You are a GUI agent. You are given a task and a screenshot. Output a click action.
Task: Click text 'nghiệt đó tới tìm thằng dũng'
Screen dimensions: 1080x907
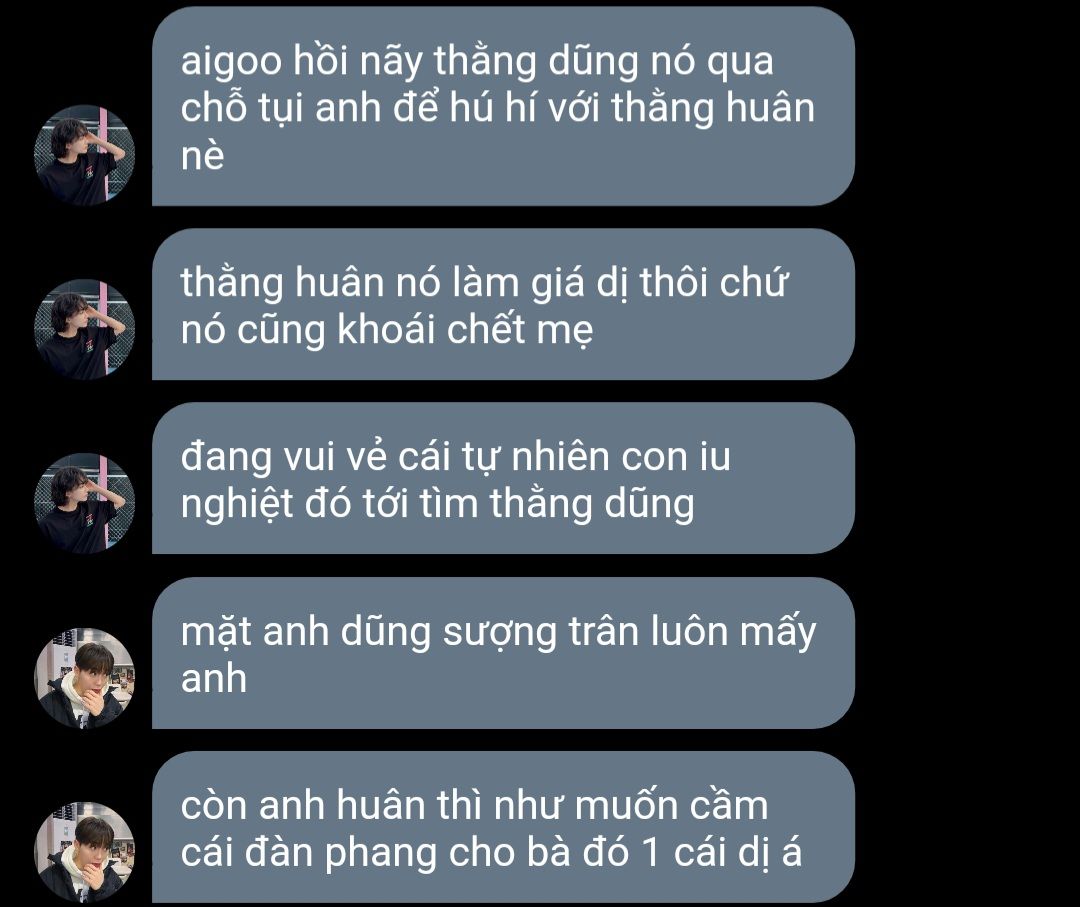point(437,505)
